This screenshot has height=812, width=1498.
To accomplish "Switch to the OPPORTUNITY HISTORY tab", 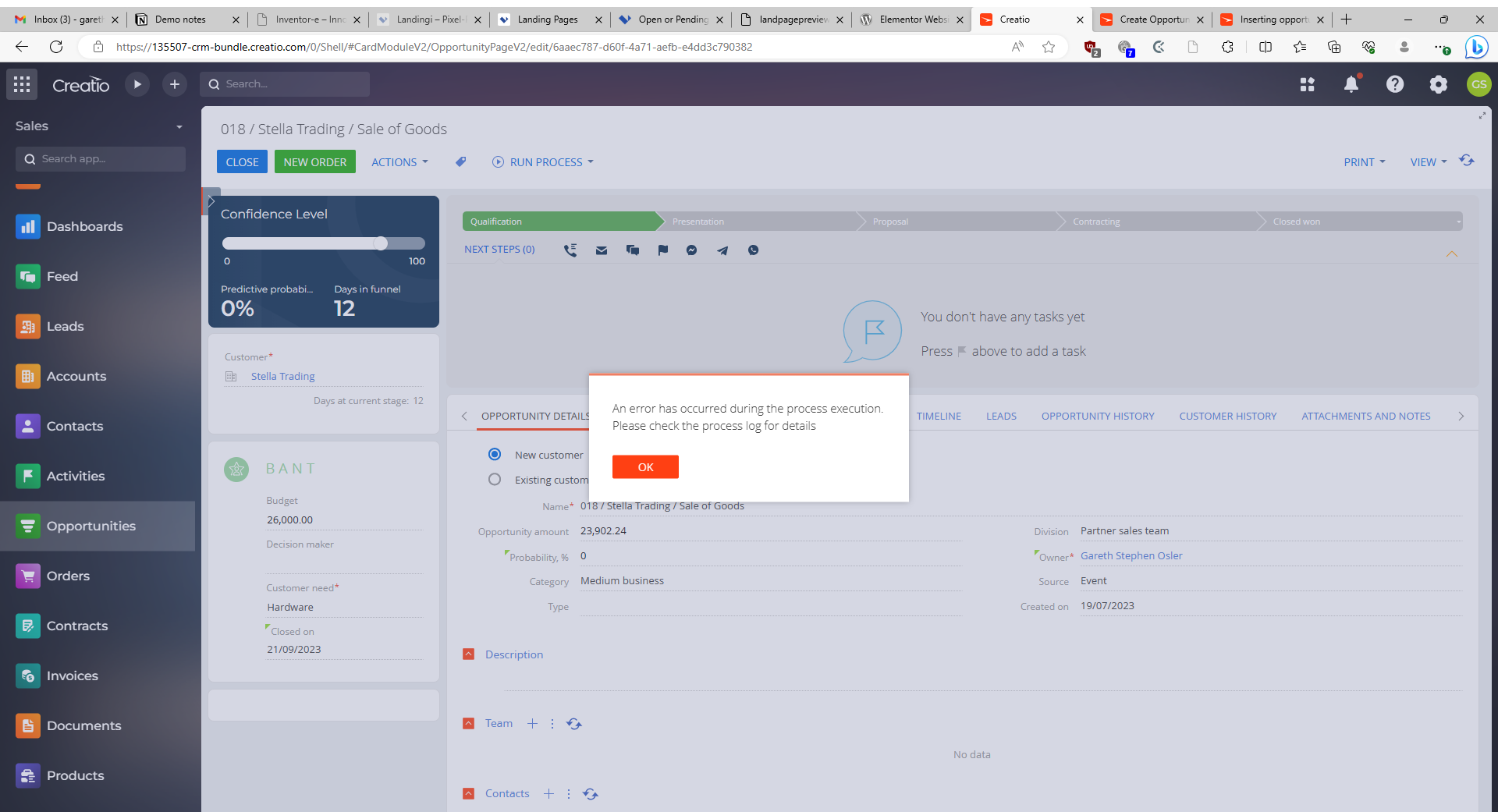I will (1098, 417).
